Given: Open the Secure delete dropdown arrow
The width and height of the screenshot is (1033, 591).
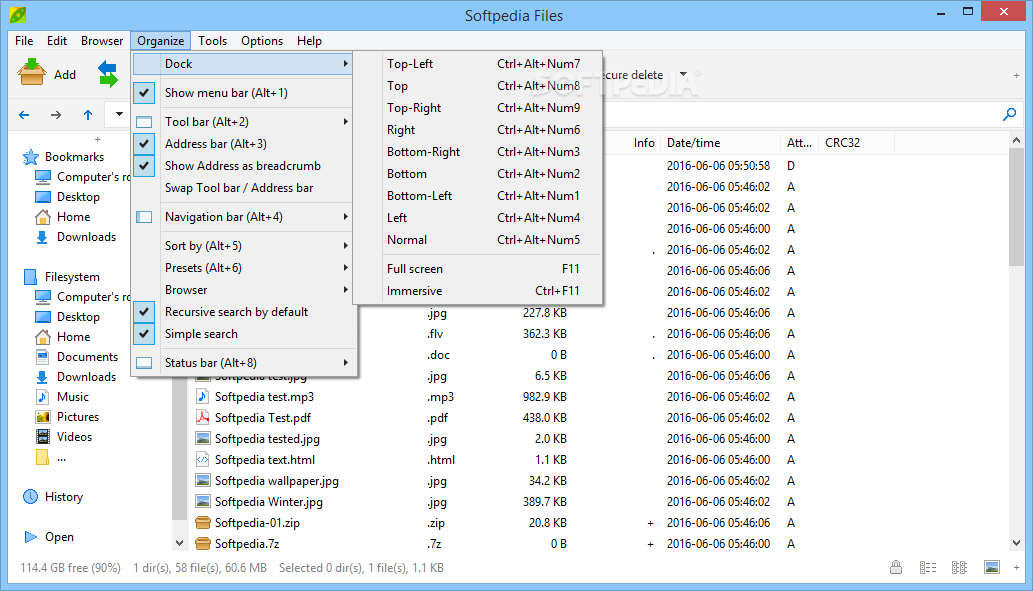Looking at the screenshot, I should [683, 74].
